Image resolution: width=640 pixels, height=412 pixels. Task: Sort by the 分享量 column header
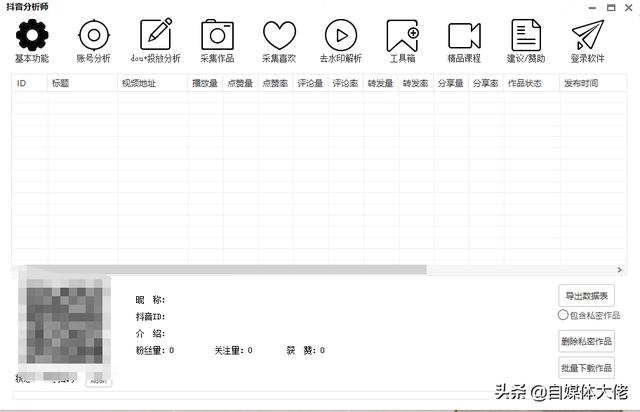coord(451,83)
